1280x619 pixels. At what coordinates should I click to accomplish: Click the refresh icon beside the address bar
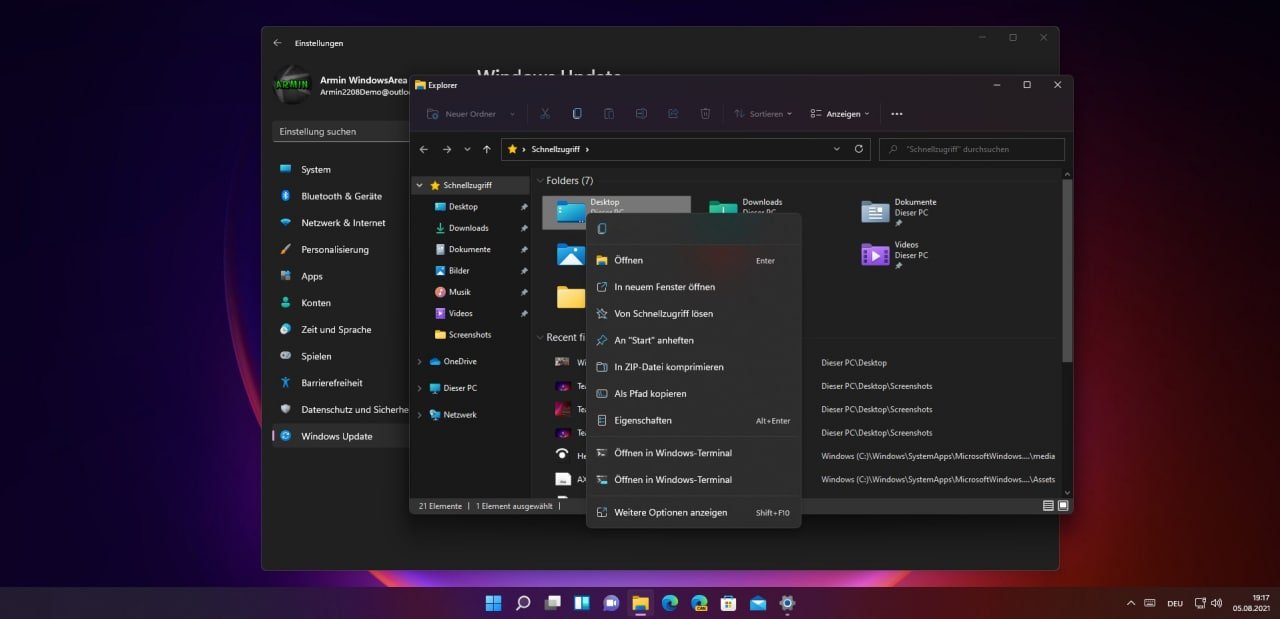pos(858,149)
